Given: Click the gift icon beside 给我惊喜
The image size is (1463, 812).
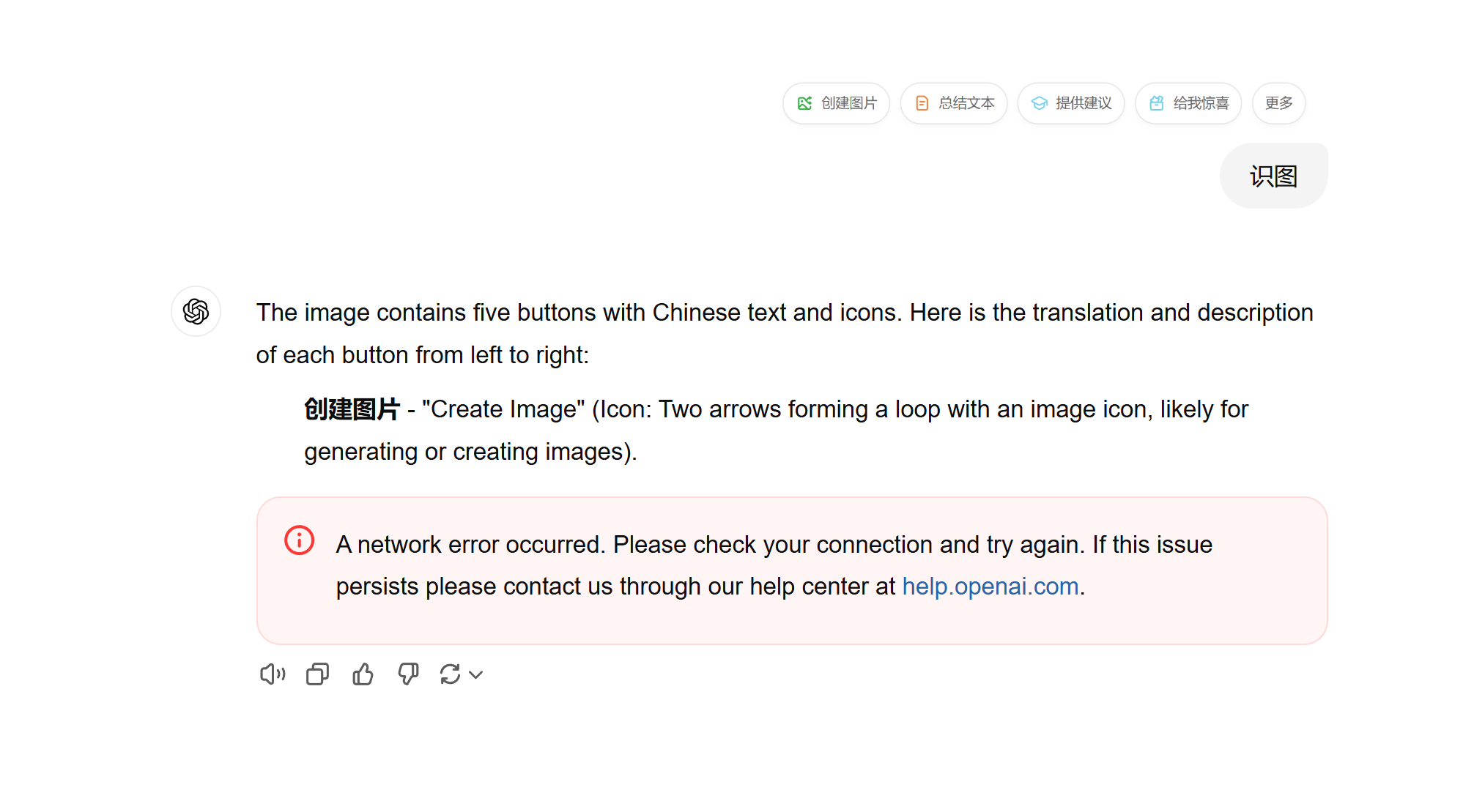Looking at the screenshot, I should click(1157, 103).
